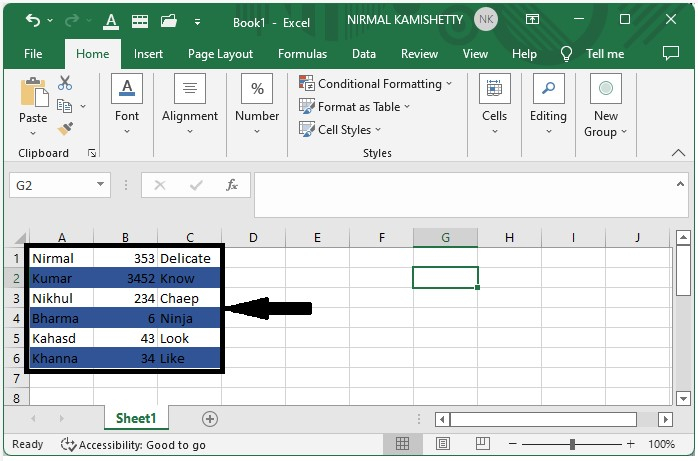Open Ribbon Display Options icon
The height and width of the screenshot is (461, 698).
tap(532, 19)
